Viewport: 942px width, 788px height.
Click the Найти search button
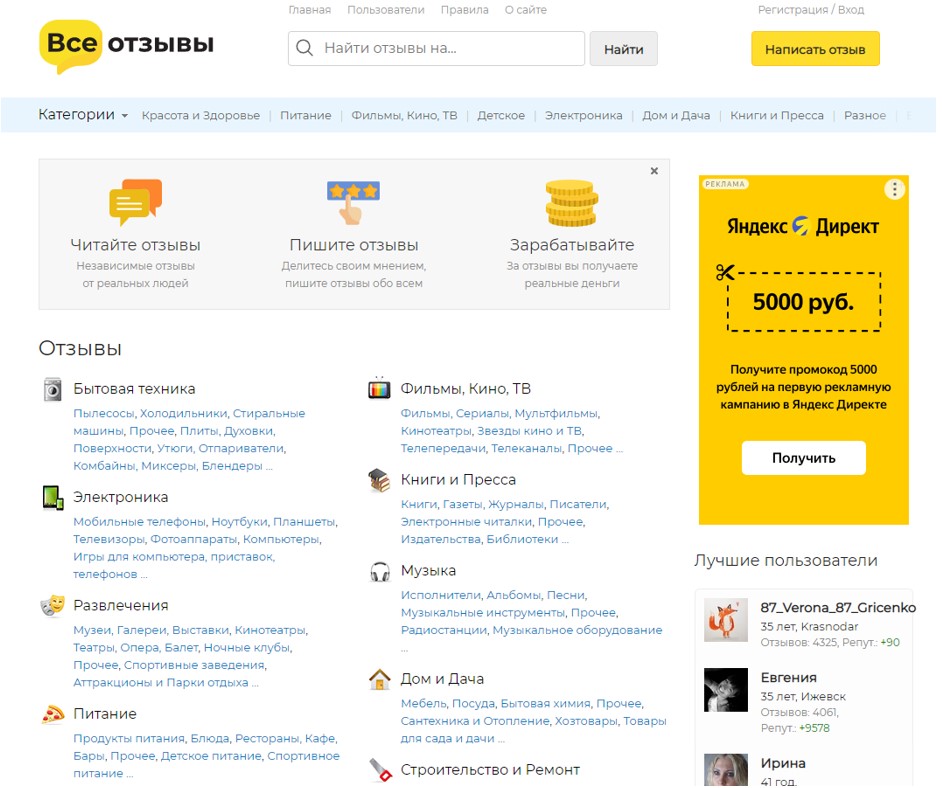point(624,49)
